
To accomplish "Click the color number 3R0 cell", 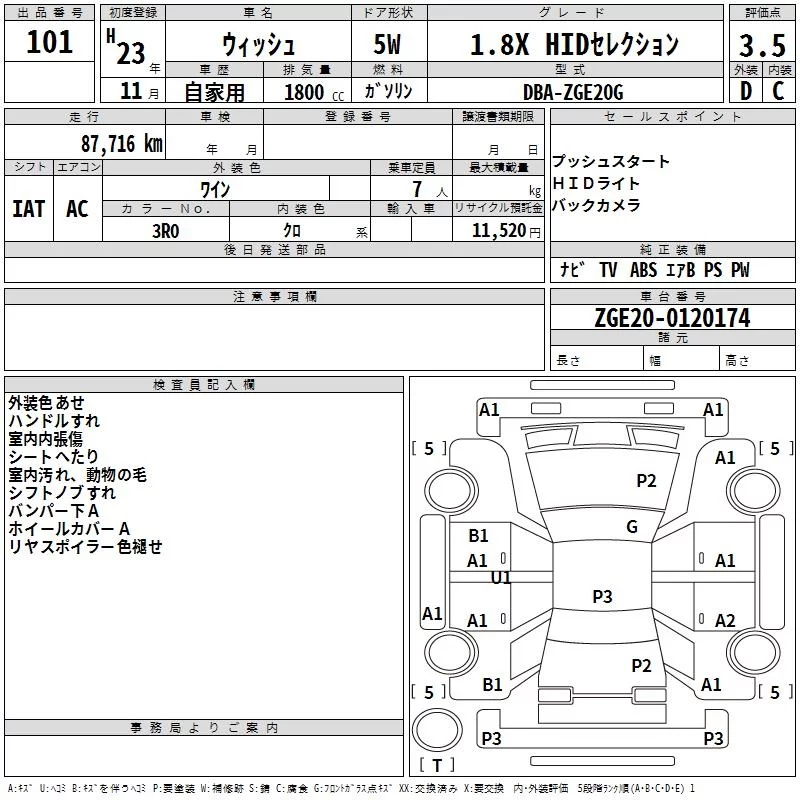I will (x=166, y=230).
